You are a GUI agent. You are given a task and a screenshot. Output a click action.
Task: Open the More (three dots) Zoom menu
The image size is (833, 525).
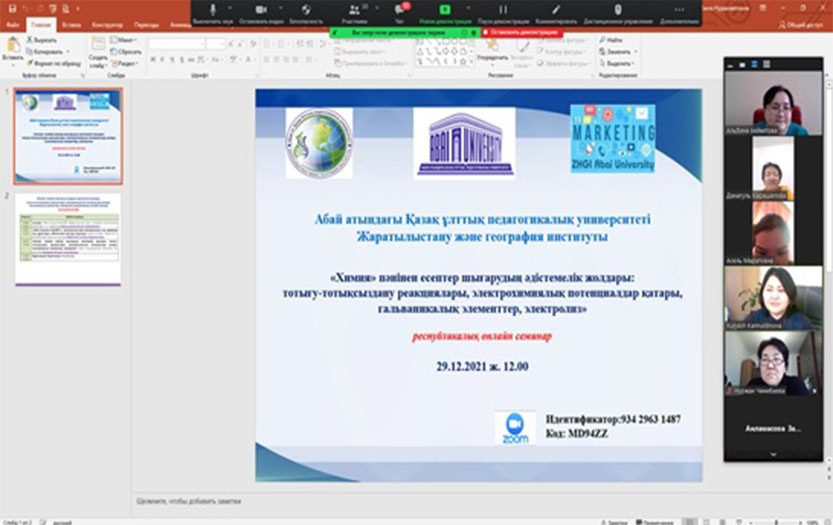click(679, 10)
